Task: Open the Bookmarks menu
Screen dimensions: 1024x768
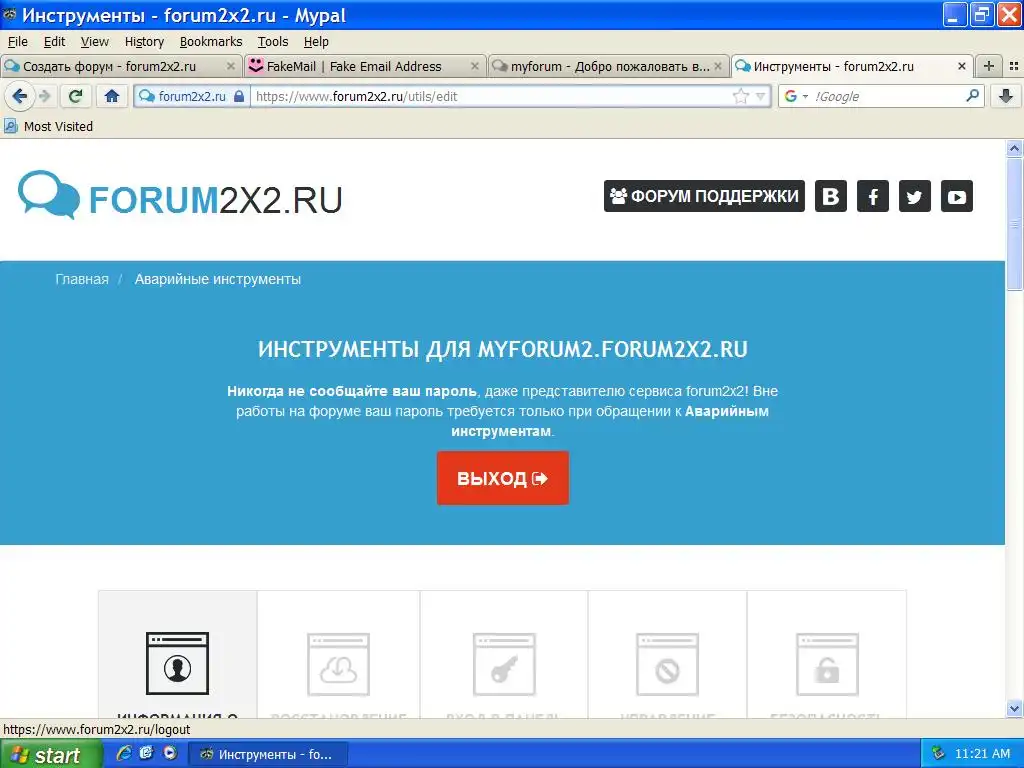Action: click(211, 42)
